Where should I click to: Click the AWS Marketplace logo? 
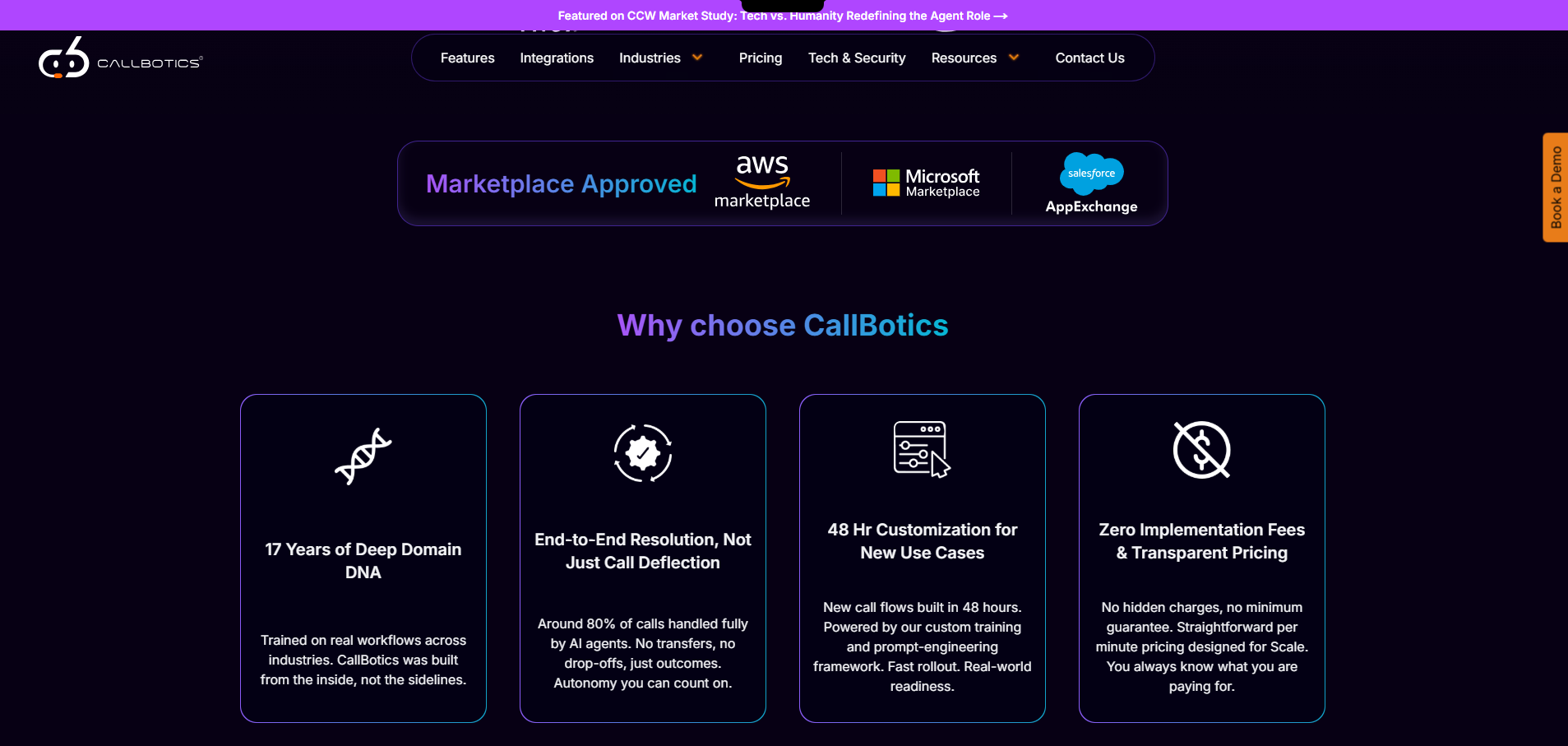click(x=761, y=183)
